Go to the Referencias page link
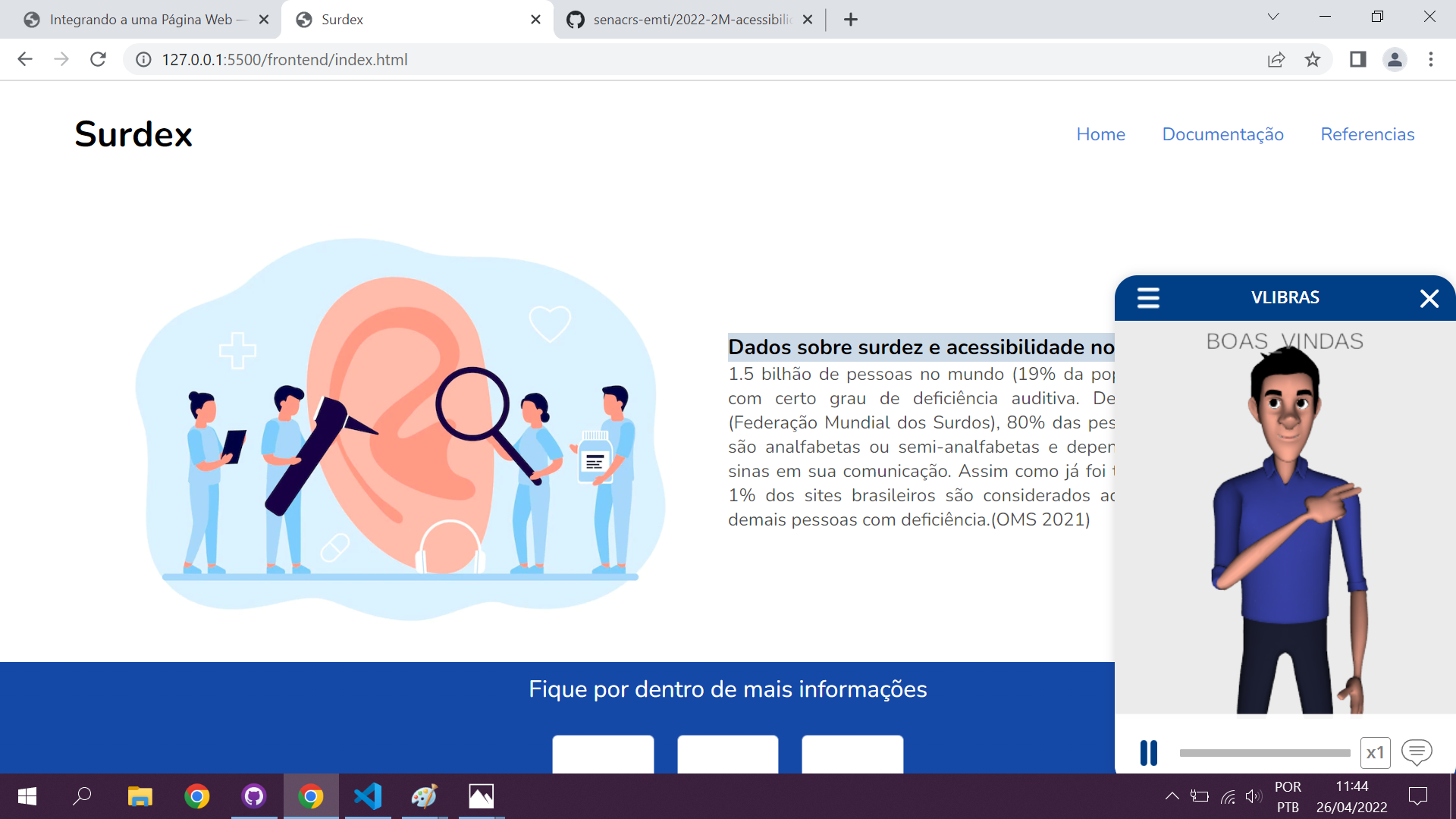The image size is (1456, 819). coord(1367,134)
